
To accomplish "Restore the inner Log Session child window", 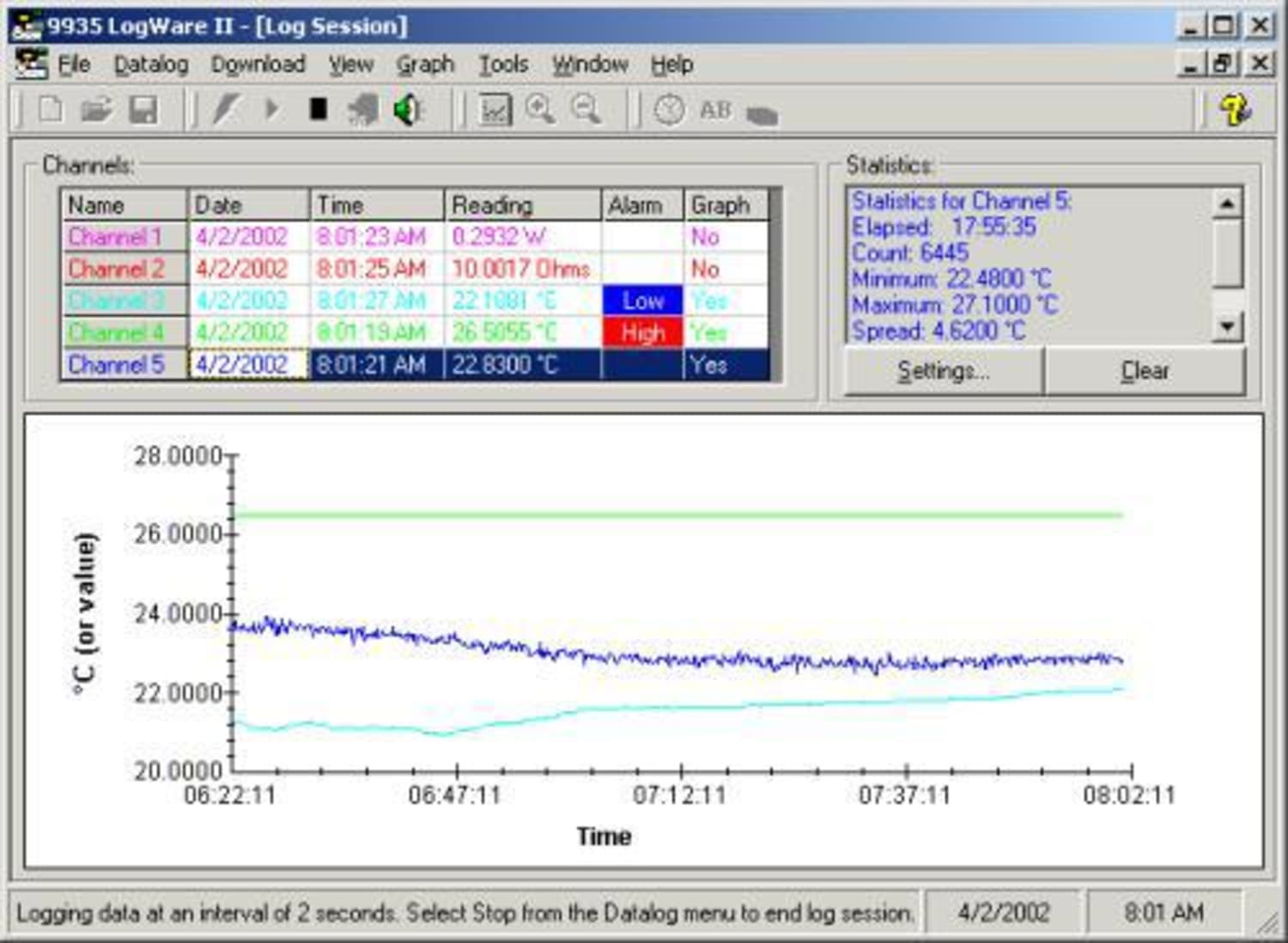I will click(1224, 64).
